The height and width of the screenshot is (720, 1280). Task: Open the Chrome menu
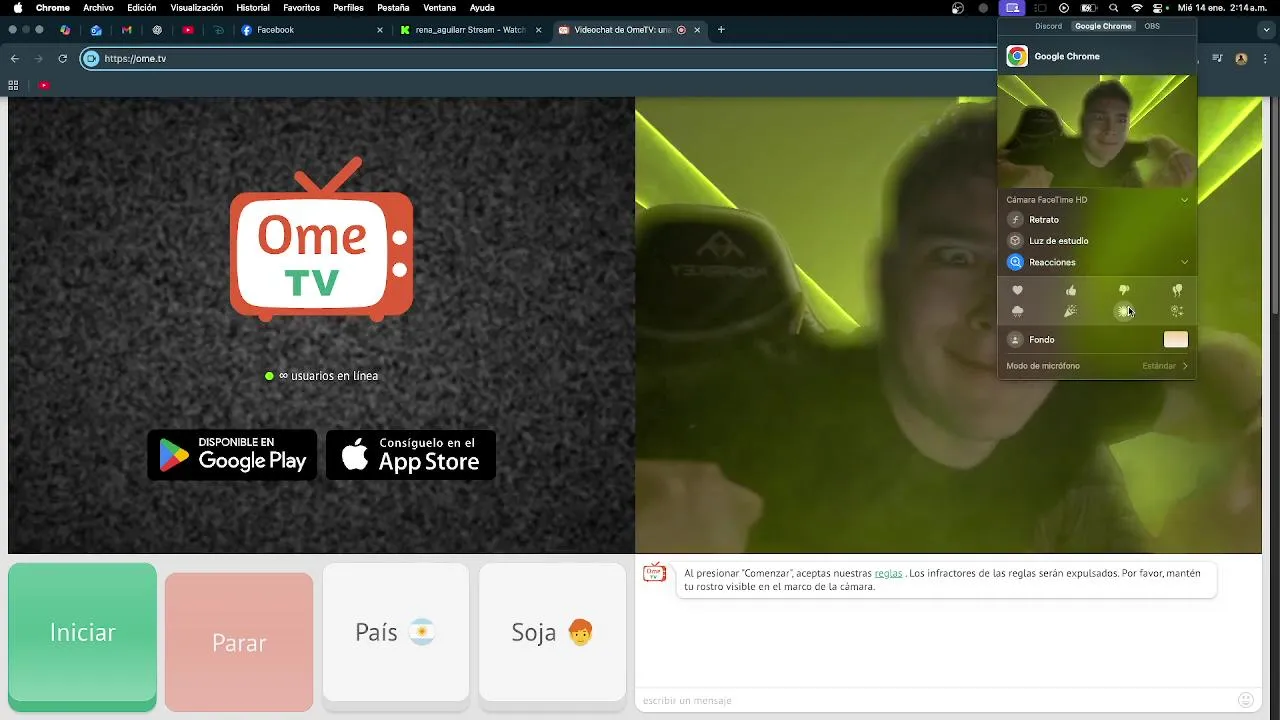pos(53,8)
